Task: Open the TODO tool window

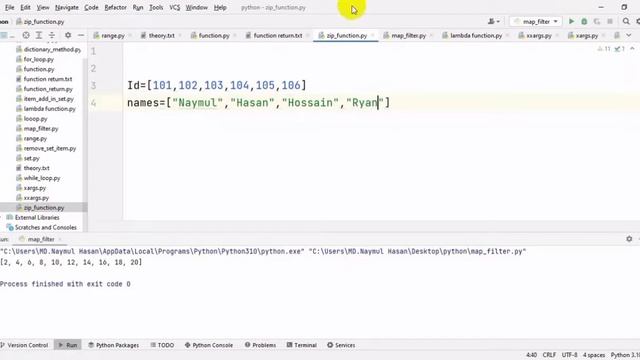Action: click(162, 345)
